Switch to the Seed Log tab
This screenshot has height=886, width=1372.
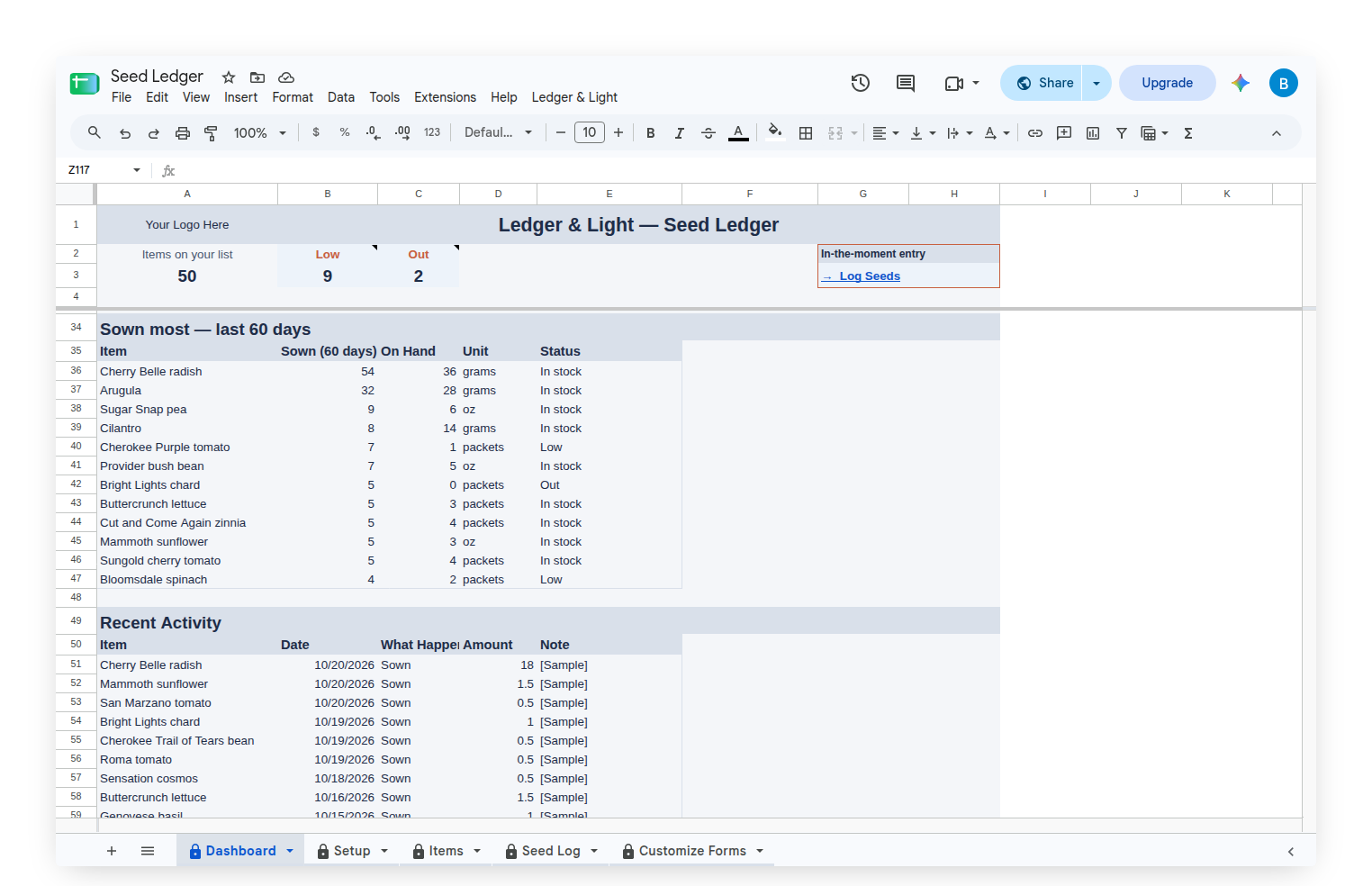(552, 851)
